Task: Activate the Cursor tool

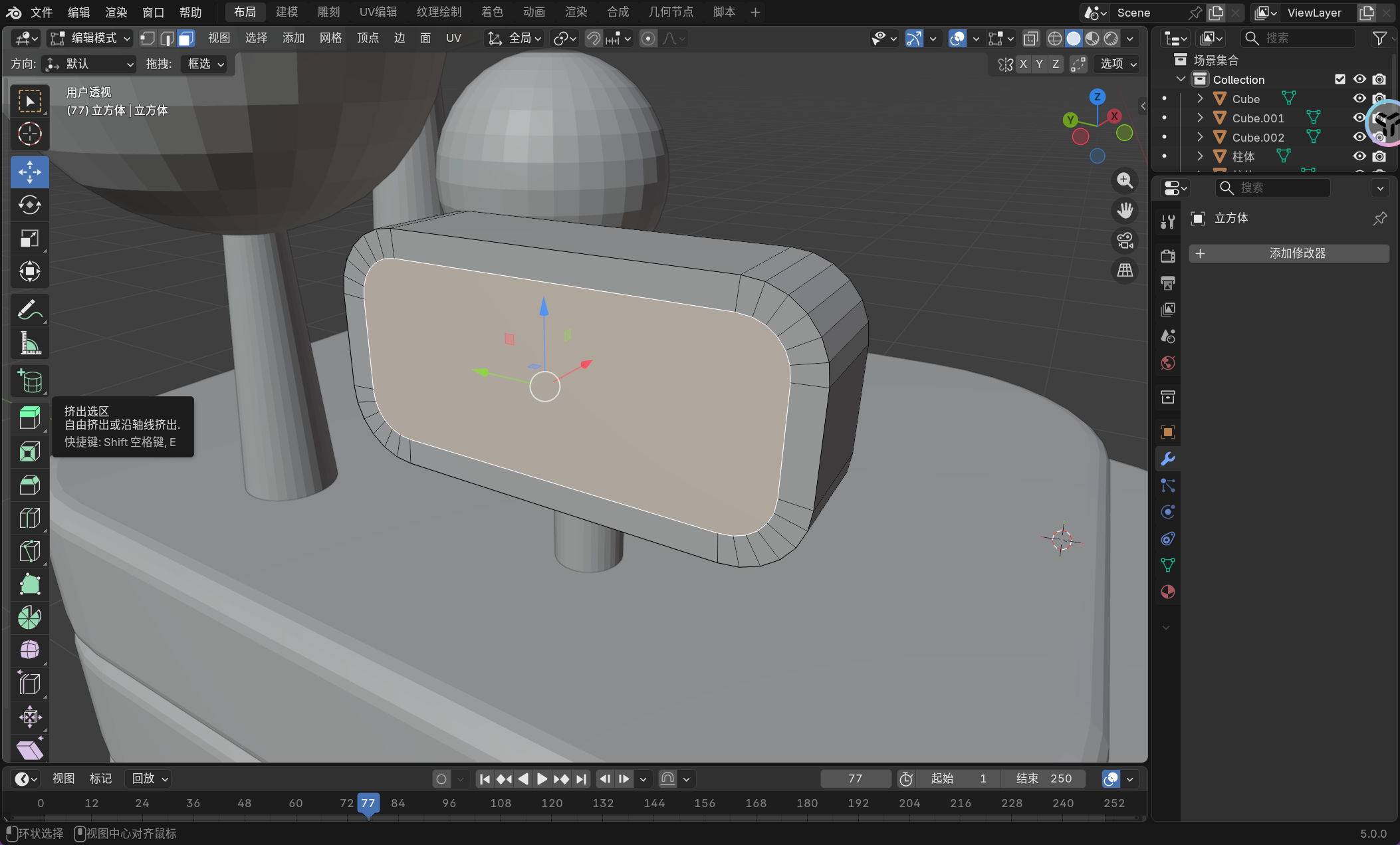Action: [x=29, y=134]
